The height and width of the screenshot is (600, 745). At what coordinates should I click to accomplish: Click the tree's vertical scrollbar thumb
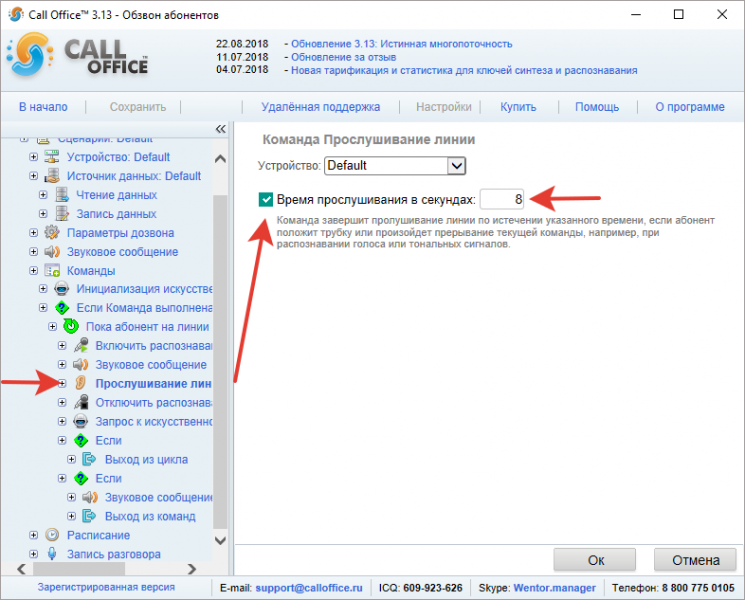pyautogui.click(x=220, y=361)
